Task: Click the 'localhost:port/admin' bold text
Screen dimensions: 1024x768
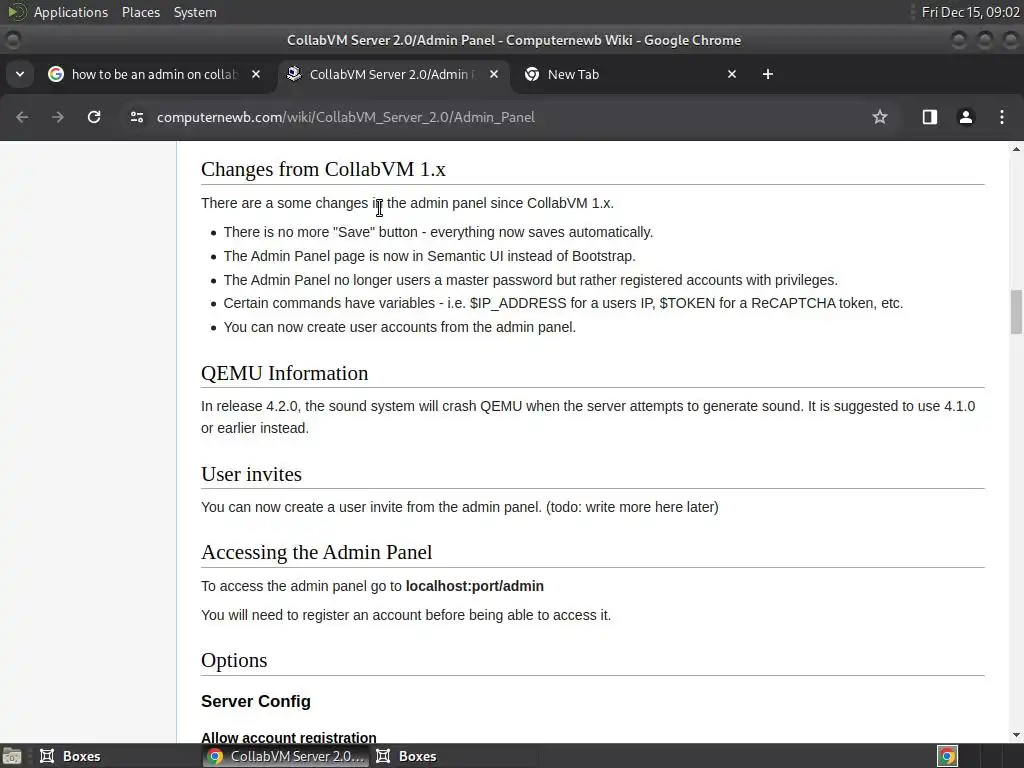Action: (475, 586)
